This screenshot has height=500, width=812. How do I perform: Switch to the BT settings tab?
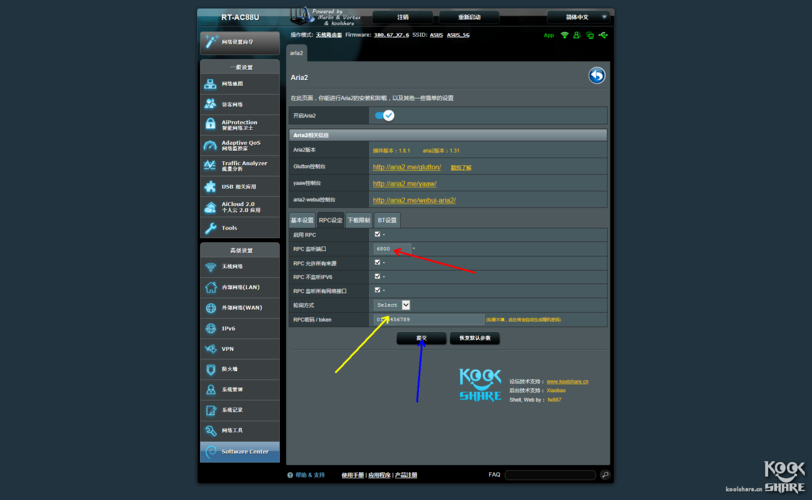[387, 220]
